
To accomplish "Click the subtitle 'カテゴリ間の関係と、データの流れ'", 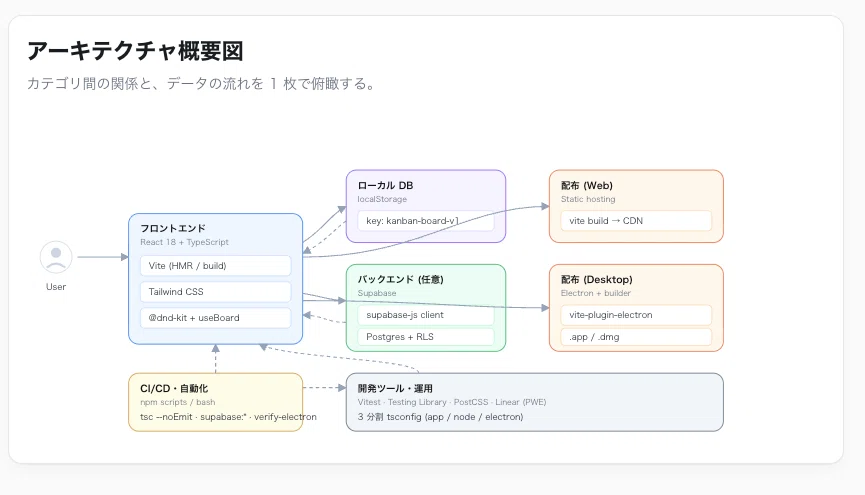I will 145,84.
